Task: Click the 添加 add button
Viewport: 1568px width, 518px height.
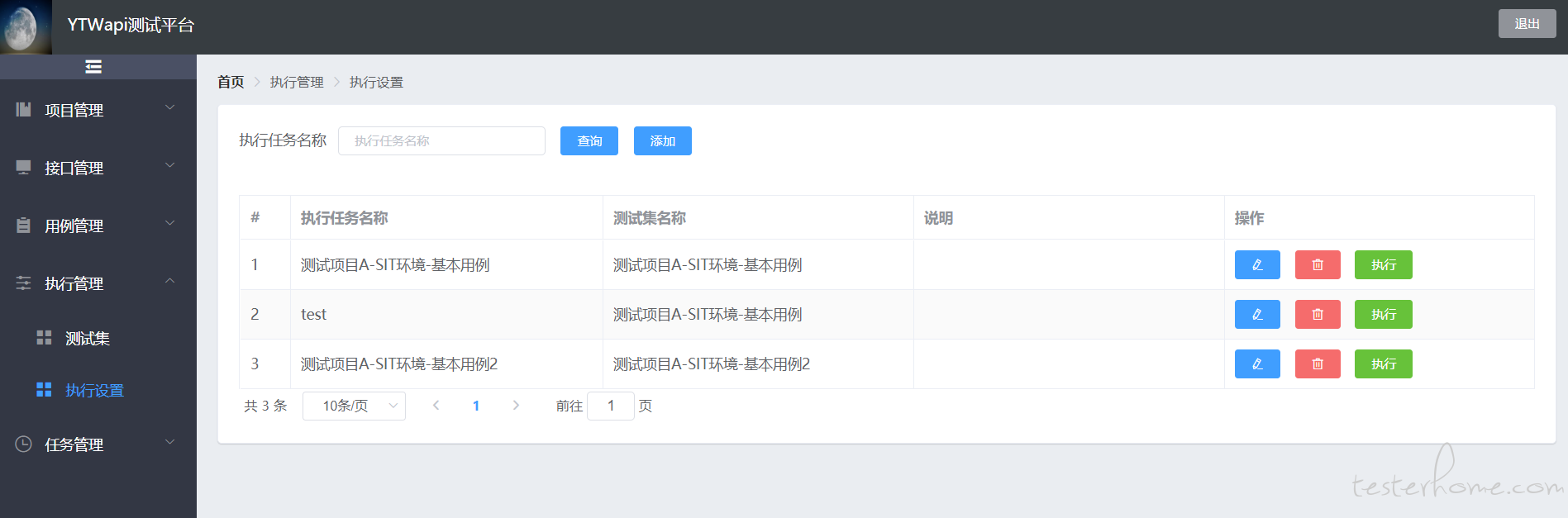Action: [x=663, y=141]
